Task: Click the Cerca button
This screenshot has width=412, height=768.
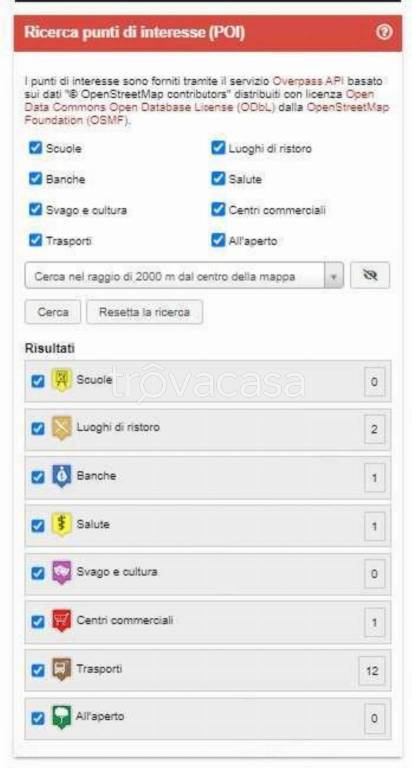Action: (x=53, y=312)
